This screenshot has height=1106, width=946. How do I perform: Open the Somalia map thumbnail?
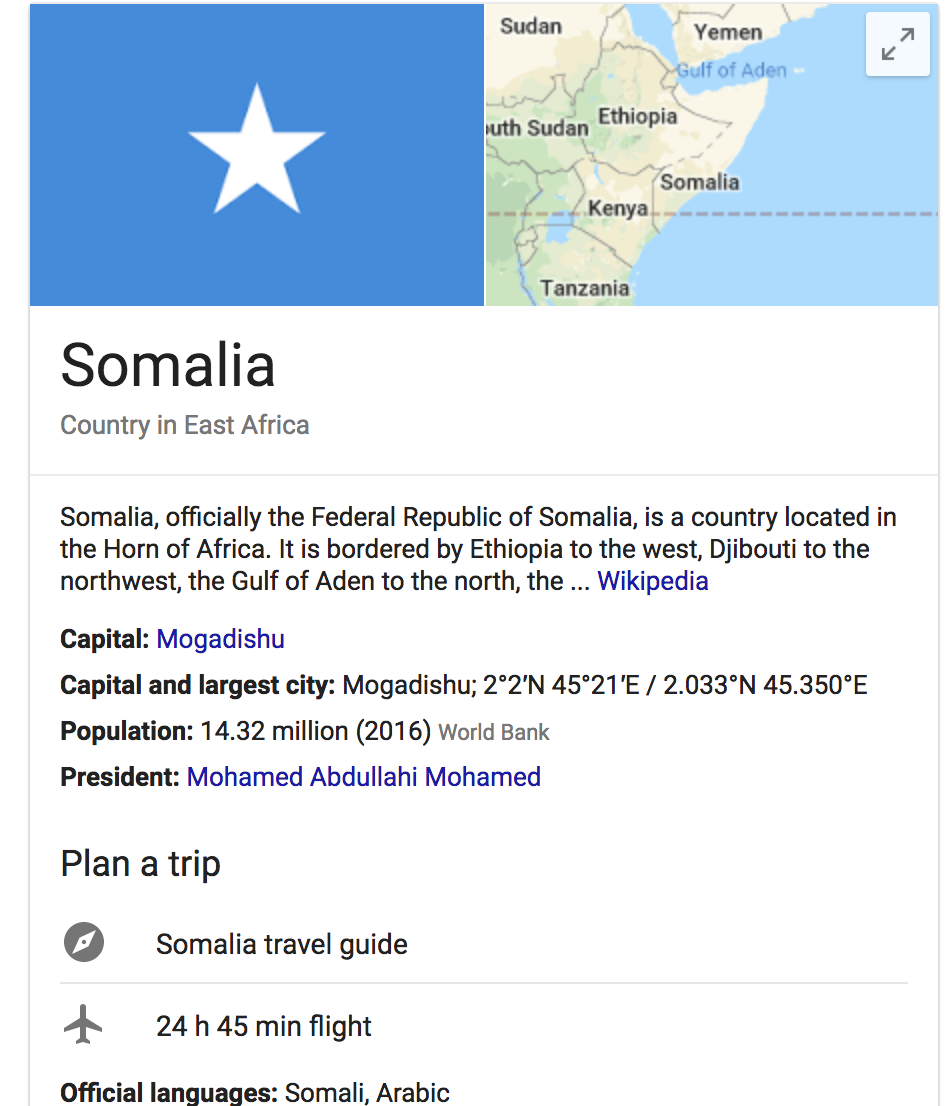[712, 154]
